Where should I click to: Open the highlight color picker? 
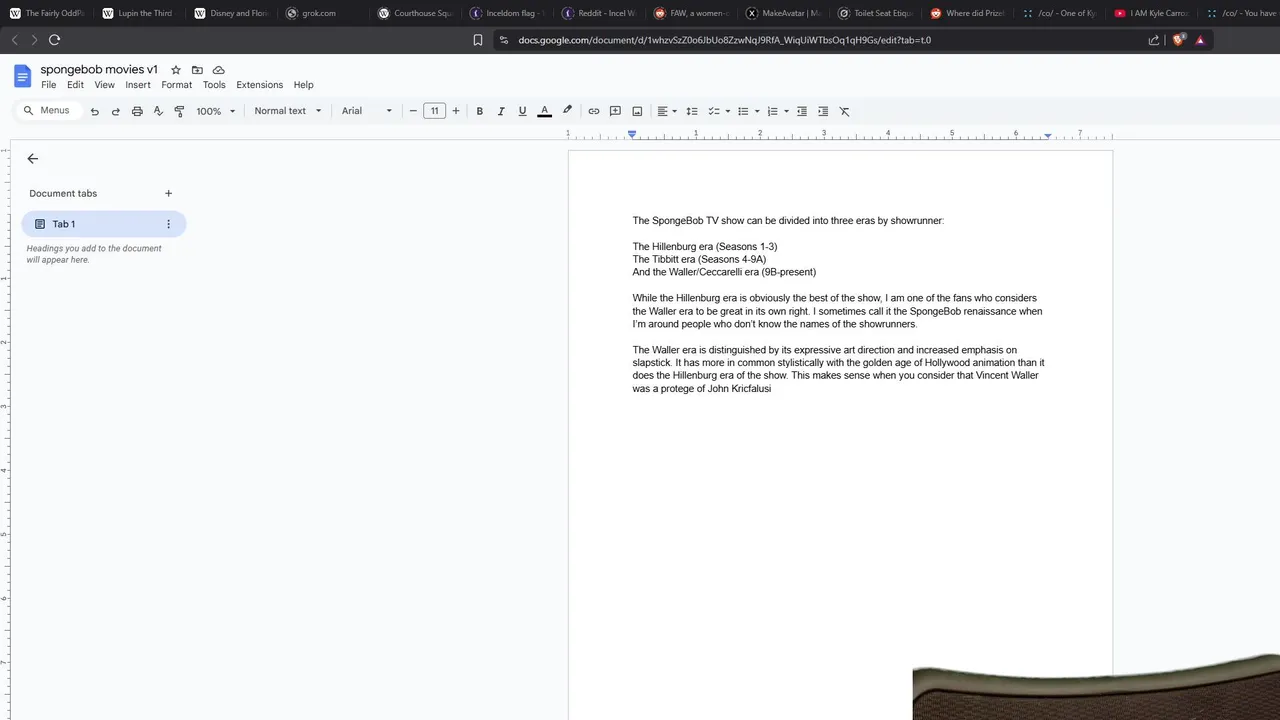tap(567, 111)
